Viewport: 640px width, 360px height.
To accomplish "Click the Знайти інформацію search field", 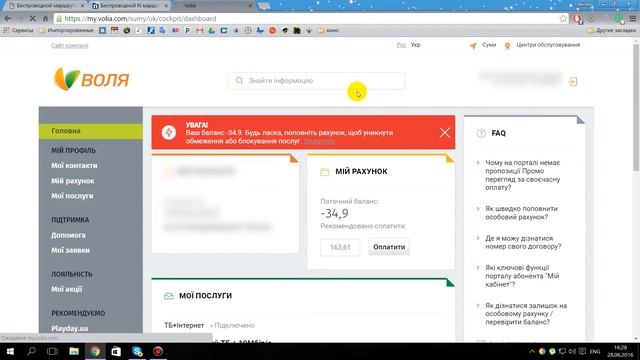I will point(316,81).
